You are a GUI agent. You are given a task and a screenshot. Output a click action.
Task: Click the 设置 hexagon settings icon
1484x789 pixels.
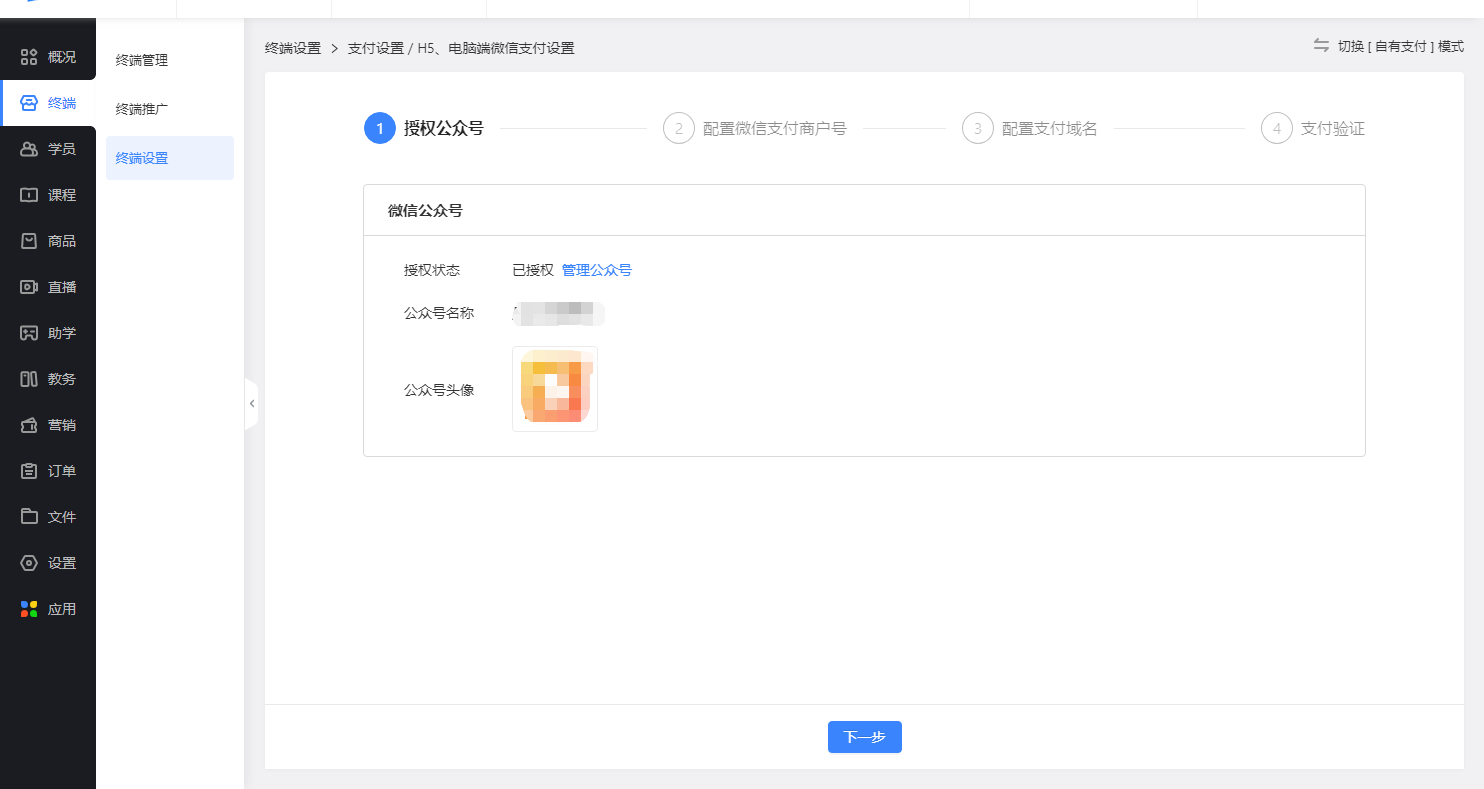pos(29,563)
